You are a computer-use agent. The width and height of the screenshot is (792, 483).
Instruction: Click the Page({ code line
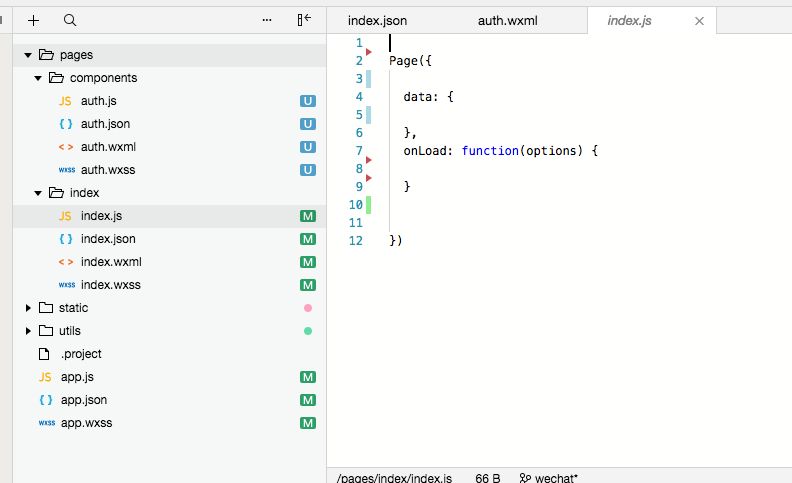pyautogui.click(x=410, y=61)
